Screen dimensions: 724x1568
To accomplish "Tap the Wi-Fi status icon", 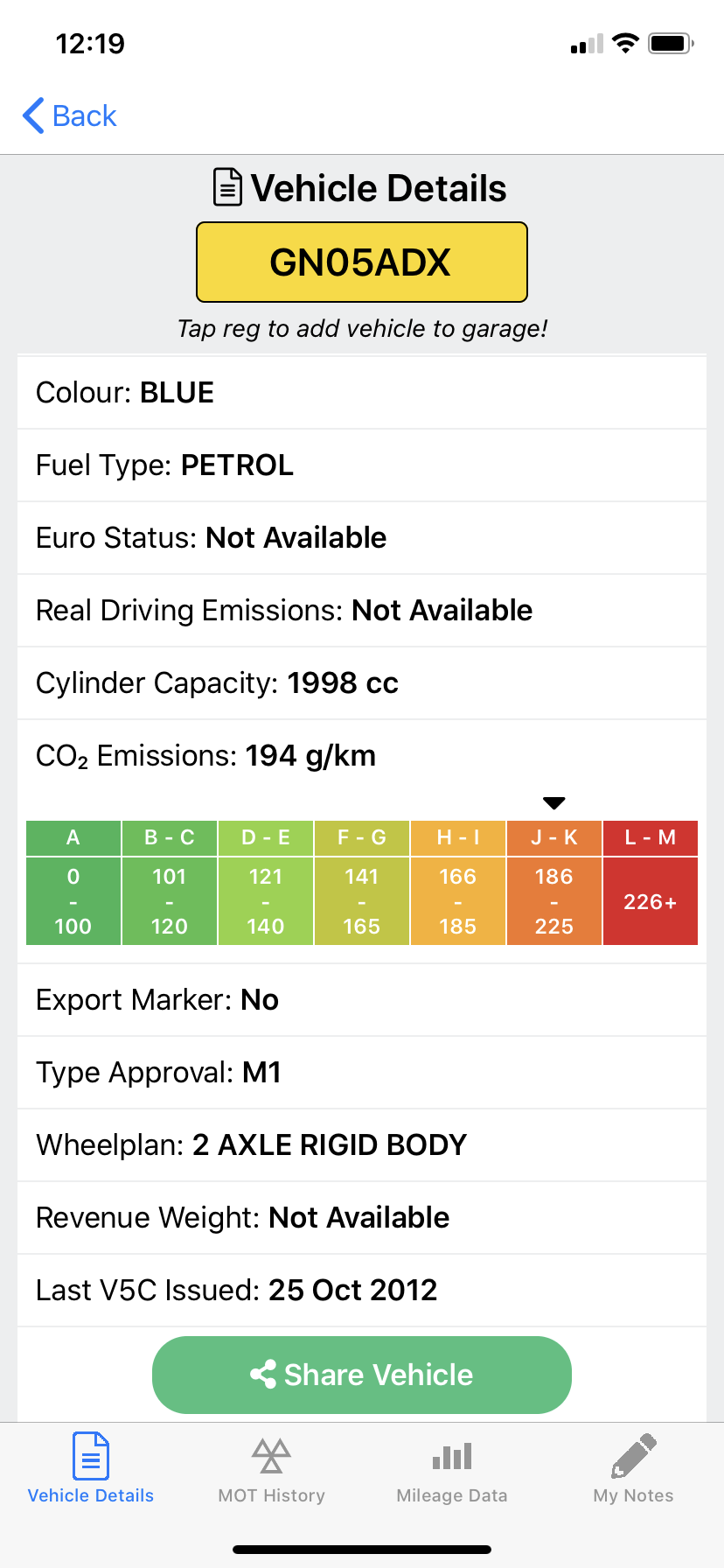I will (x=625, y=43).
